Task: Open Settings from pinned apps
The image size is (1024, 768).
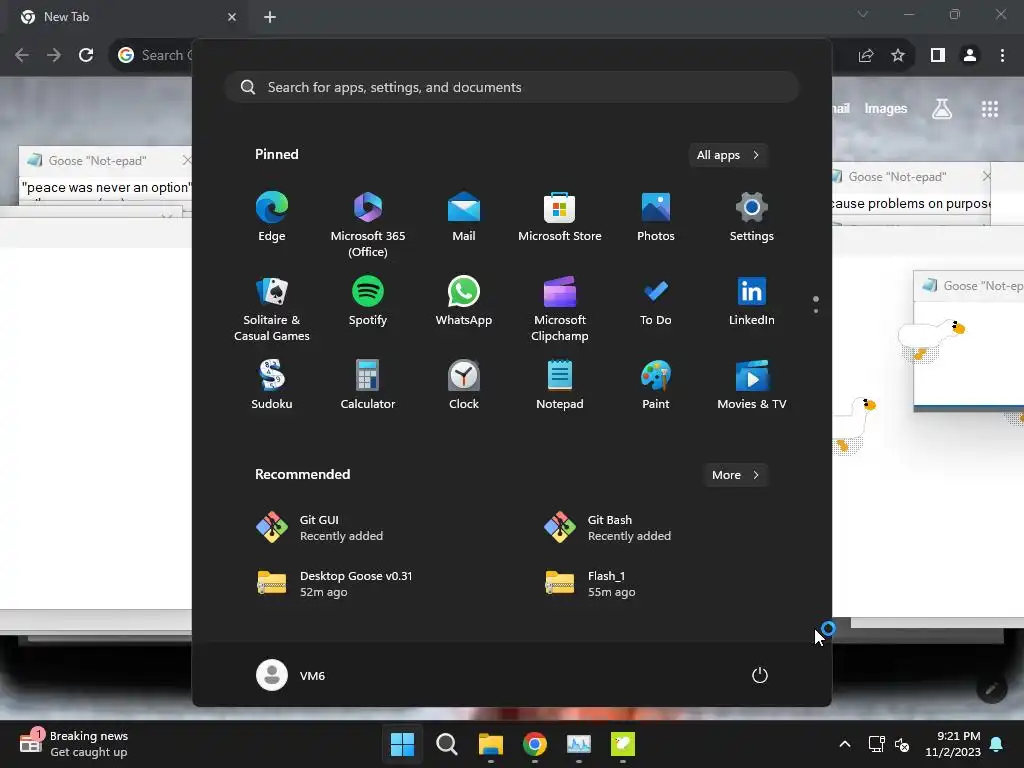Action: pyautogui.click(x=752, y=217)
